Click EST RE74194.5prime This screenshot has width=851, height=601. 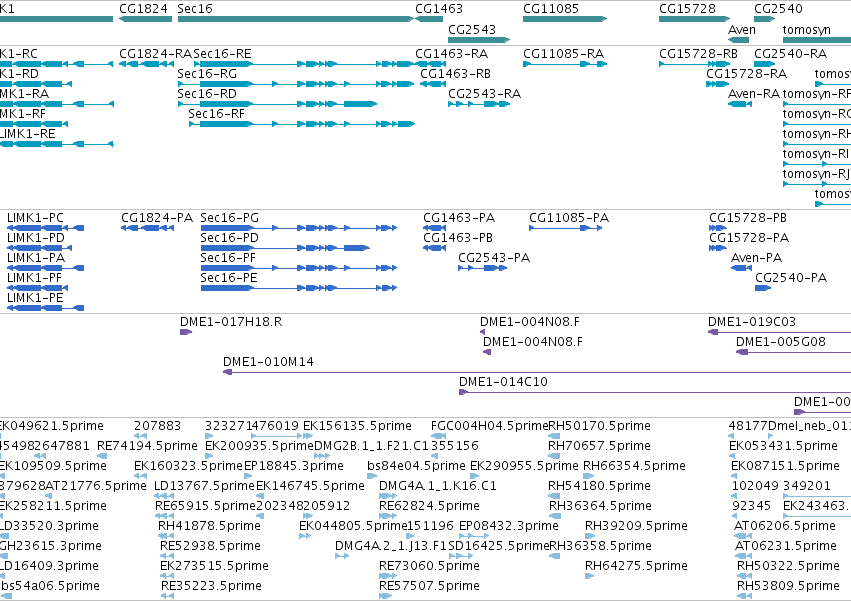pos(147,446)
